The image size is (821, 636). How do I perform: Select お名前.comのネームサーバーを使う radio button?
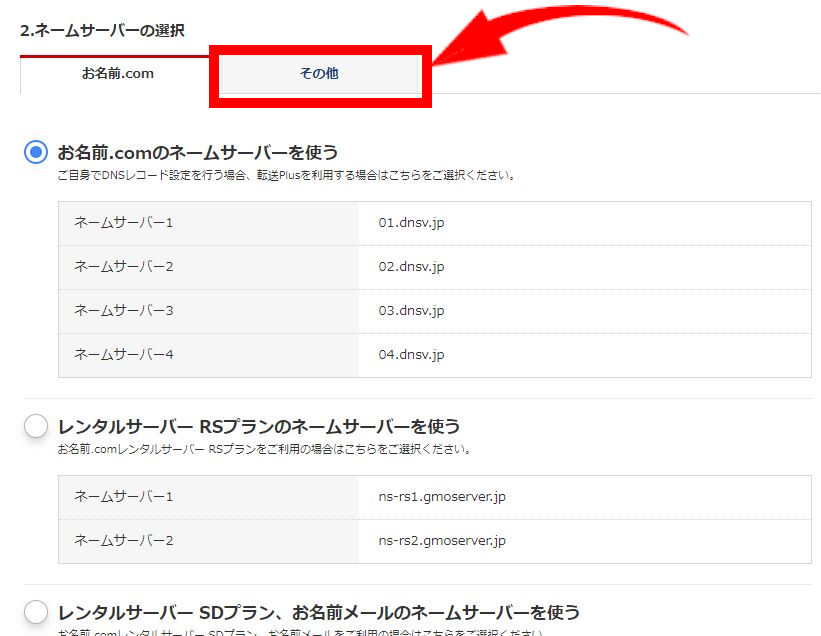[x=36, y=152]
